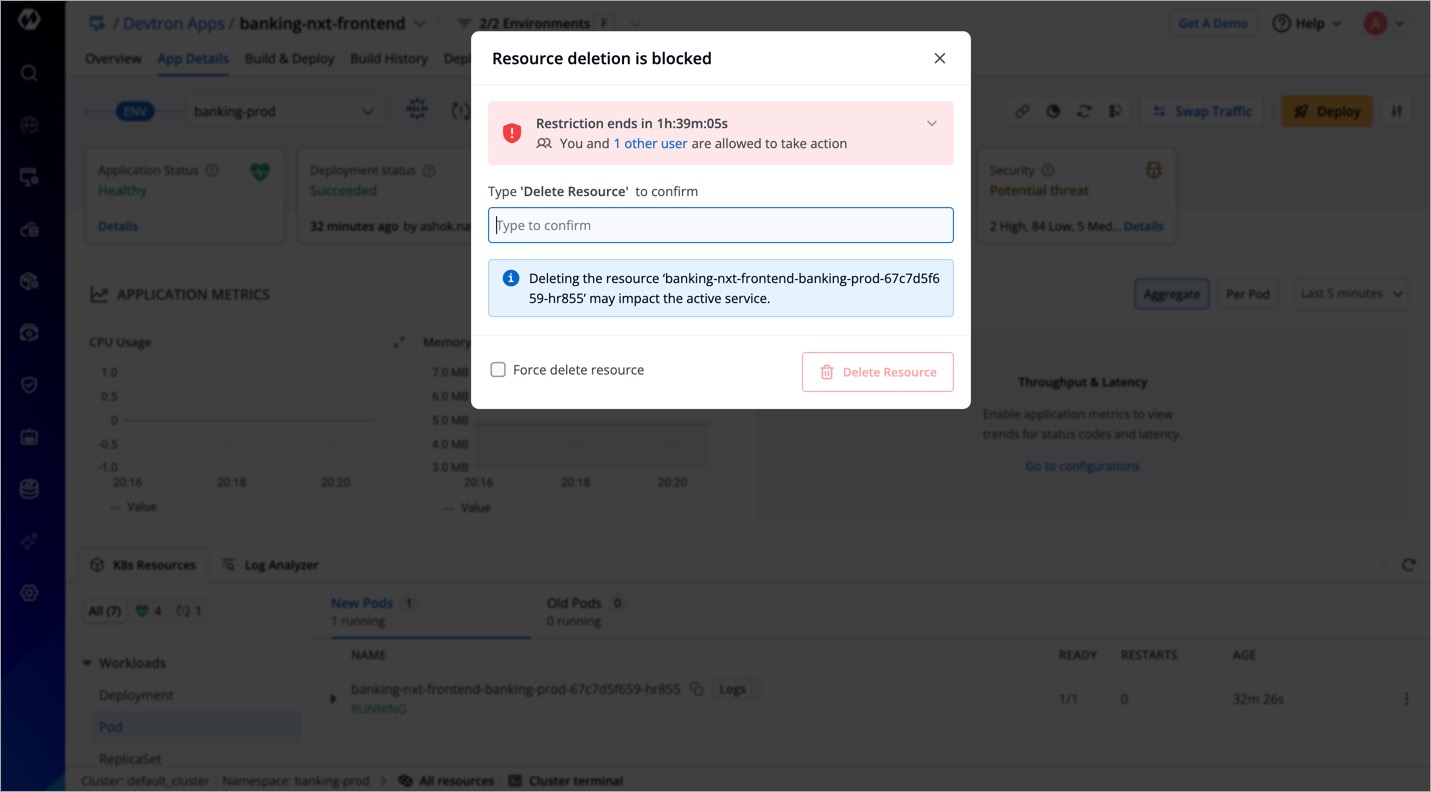Focus the 'Type to confirm' input field
The image size is (1431, 792).
coord(720,226)
